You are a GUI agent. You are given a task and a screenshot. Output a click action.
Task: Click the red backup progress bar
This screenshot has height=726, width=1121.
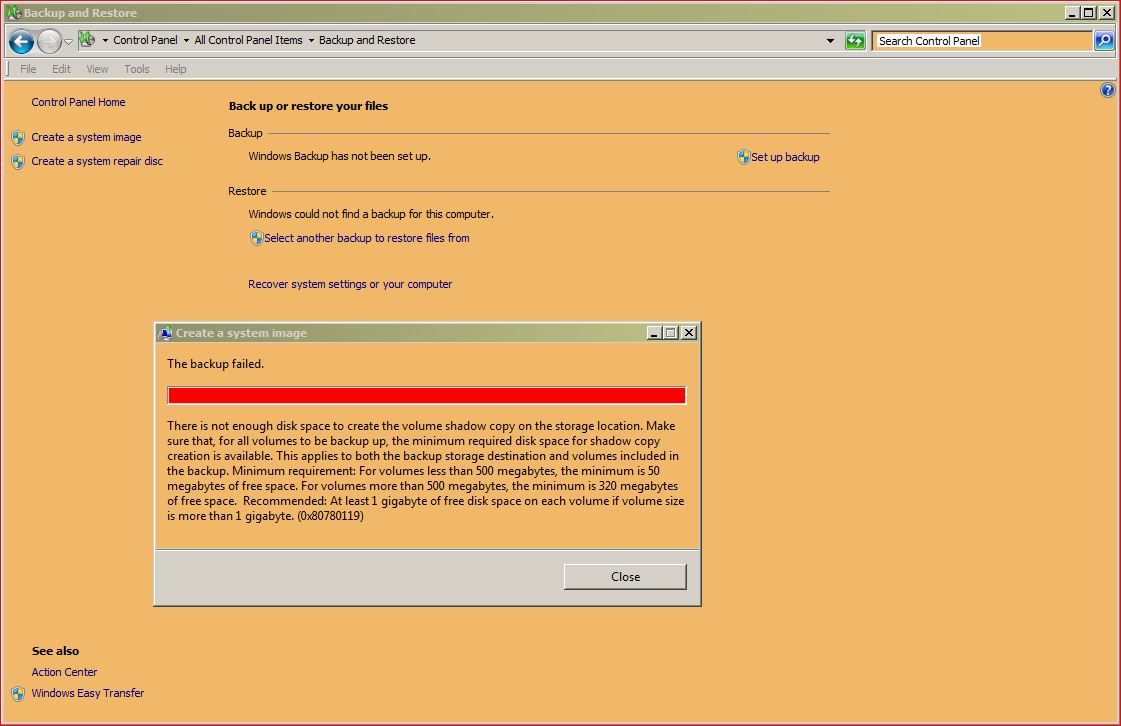tap(427, 396)
